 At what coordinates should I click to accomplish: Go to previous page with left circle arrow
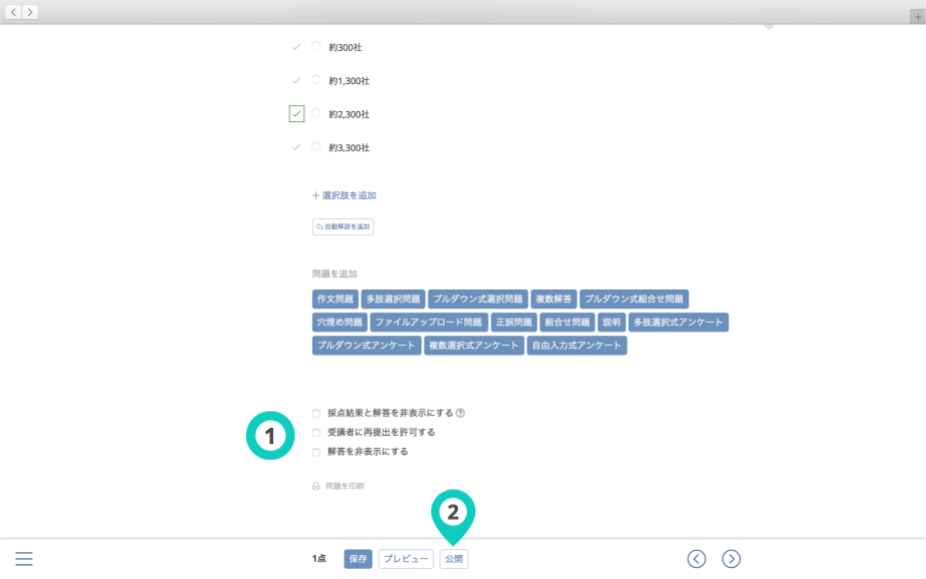click(x=696, y=559)
